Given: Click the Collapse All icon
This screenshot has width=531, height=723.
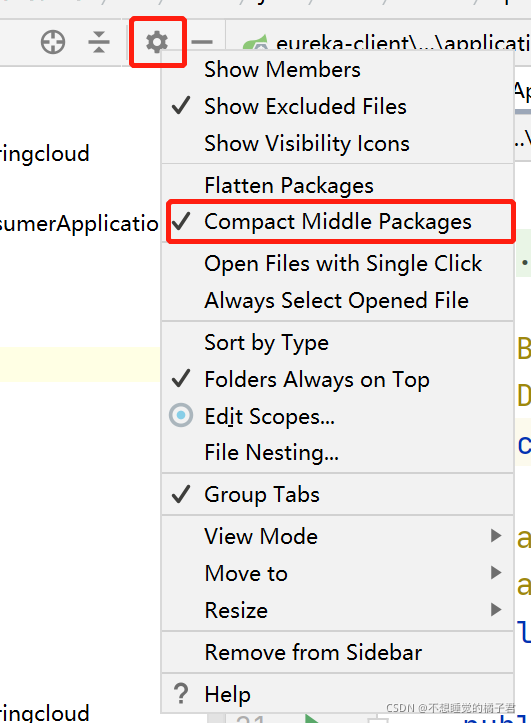Looking at the screenshot, I should [x=99, y=42].
